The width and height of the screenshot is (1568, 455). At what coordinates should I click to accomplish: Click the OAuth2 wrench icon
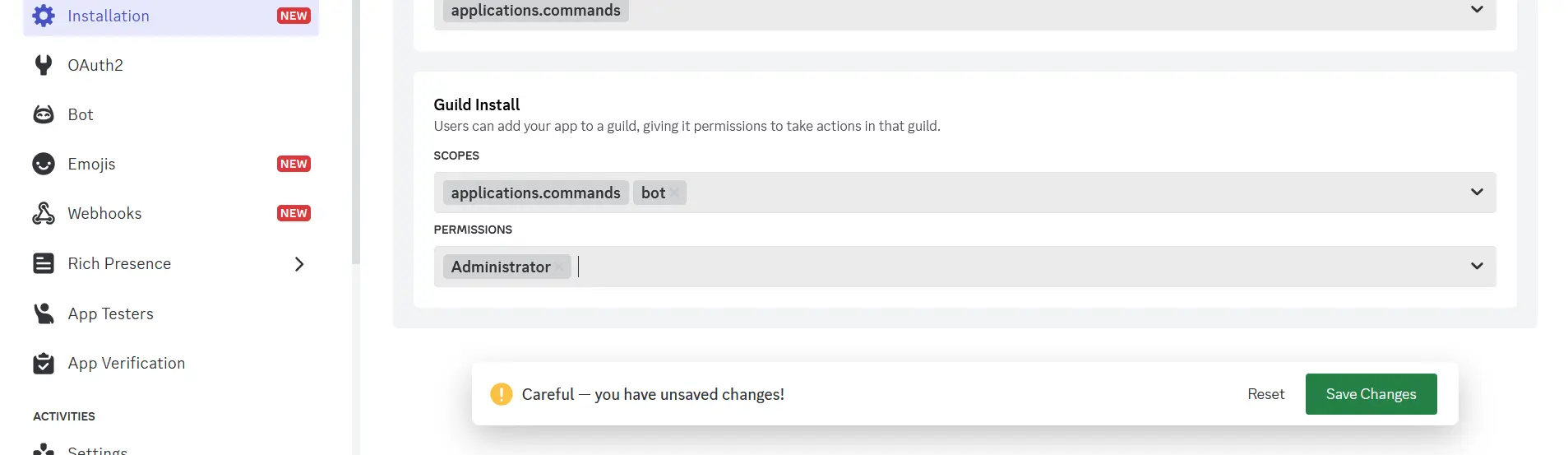tap(43, 65)
